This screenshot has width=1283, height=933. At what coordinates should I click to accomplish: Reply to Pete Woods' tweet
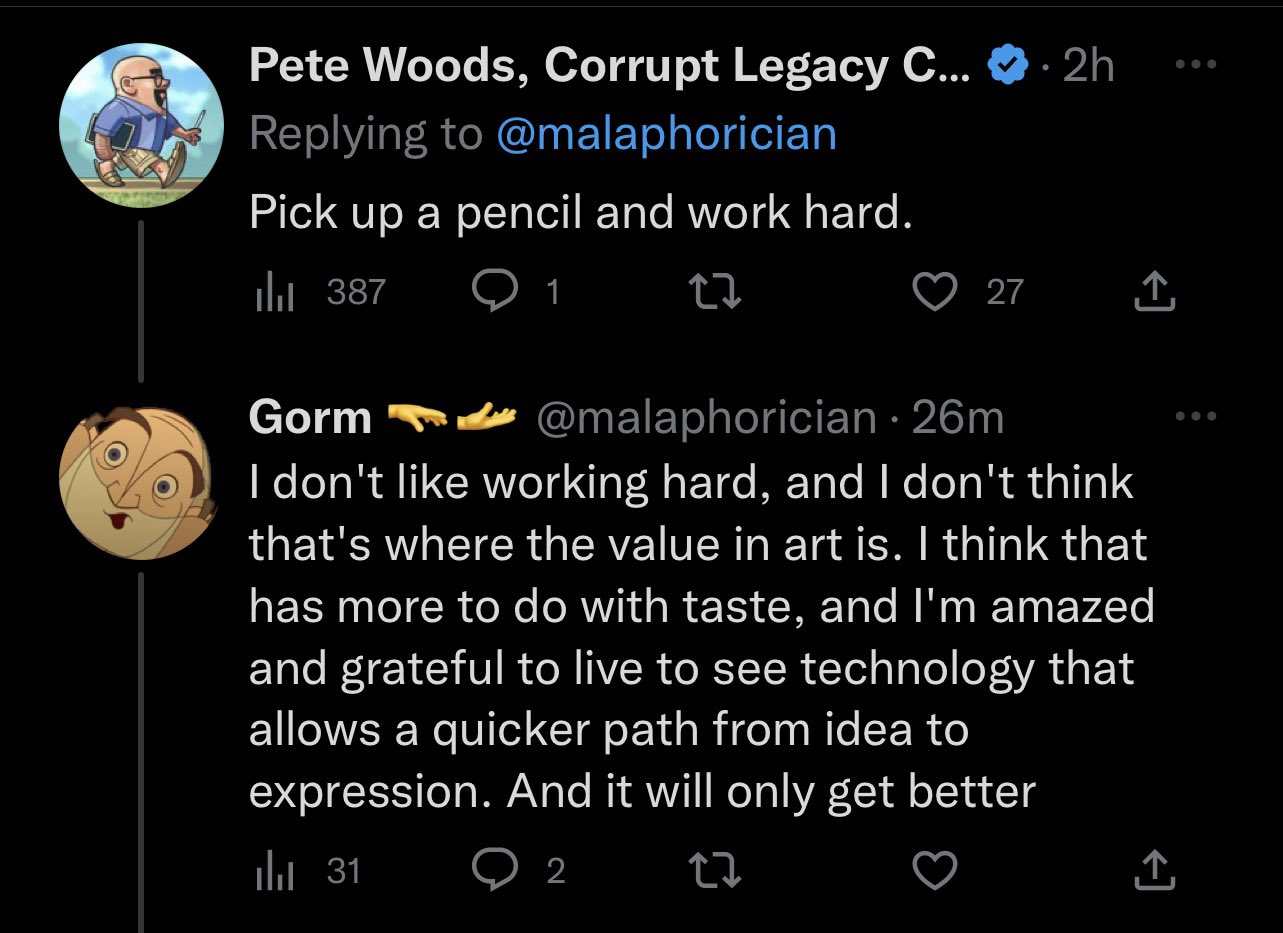(x=491, y=291)
